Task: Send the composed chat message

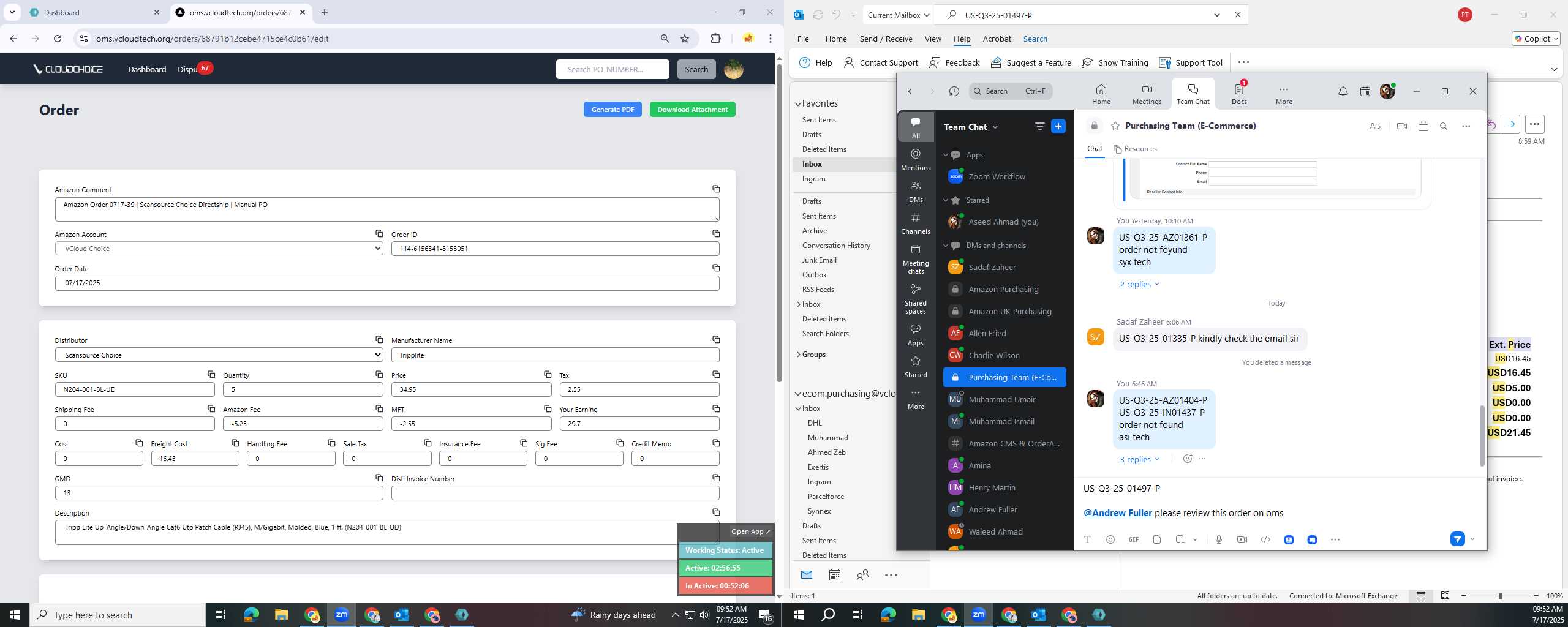Action: 1457,539
